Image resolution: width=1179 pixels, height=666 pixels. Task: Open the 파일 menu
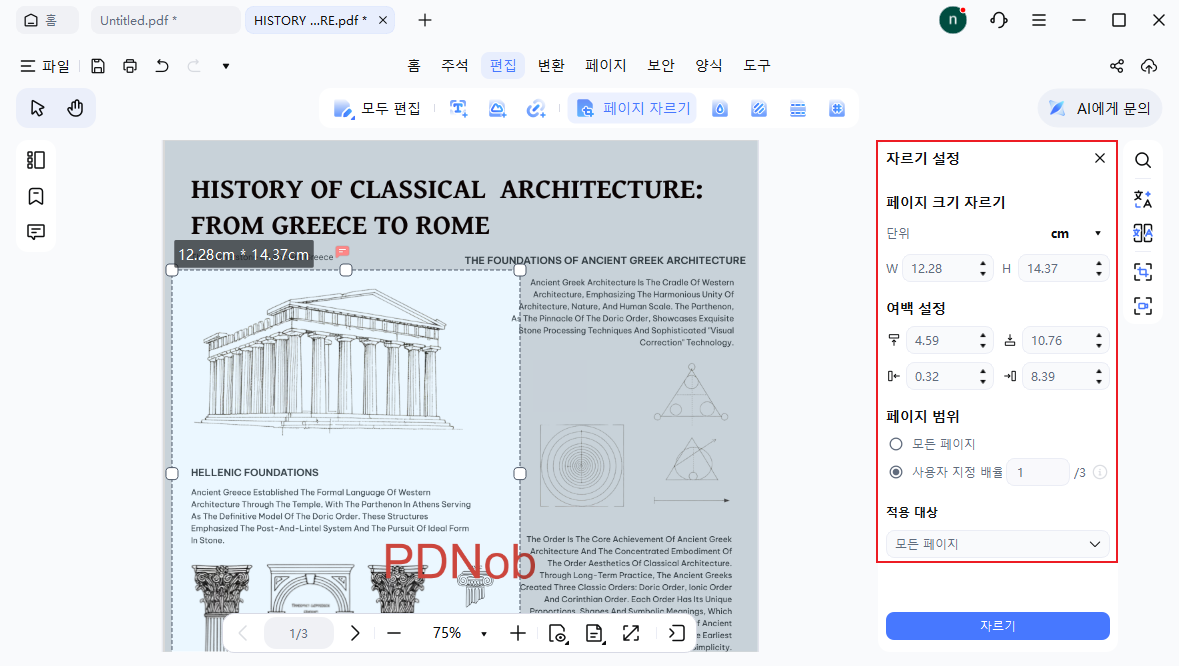click(45, 66)
